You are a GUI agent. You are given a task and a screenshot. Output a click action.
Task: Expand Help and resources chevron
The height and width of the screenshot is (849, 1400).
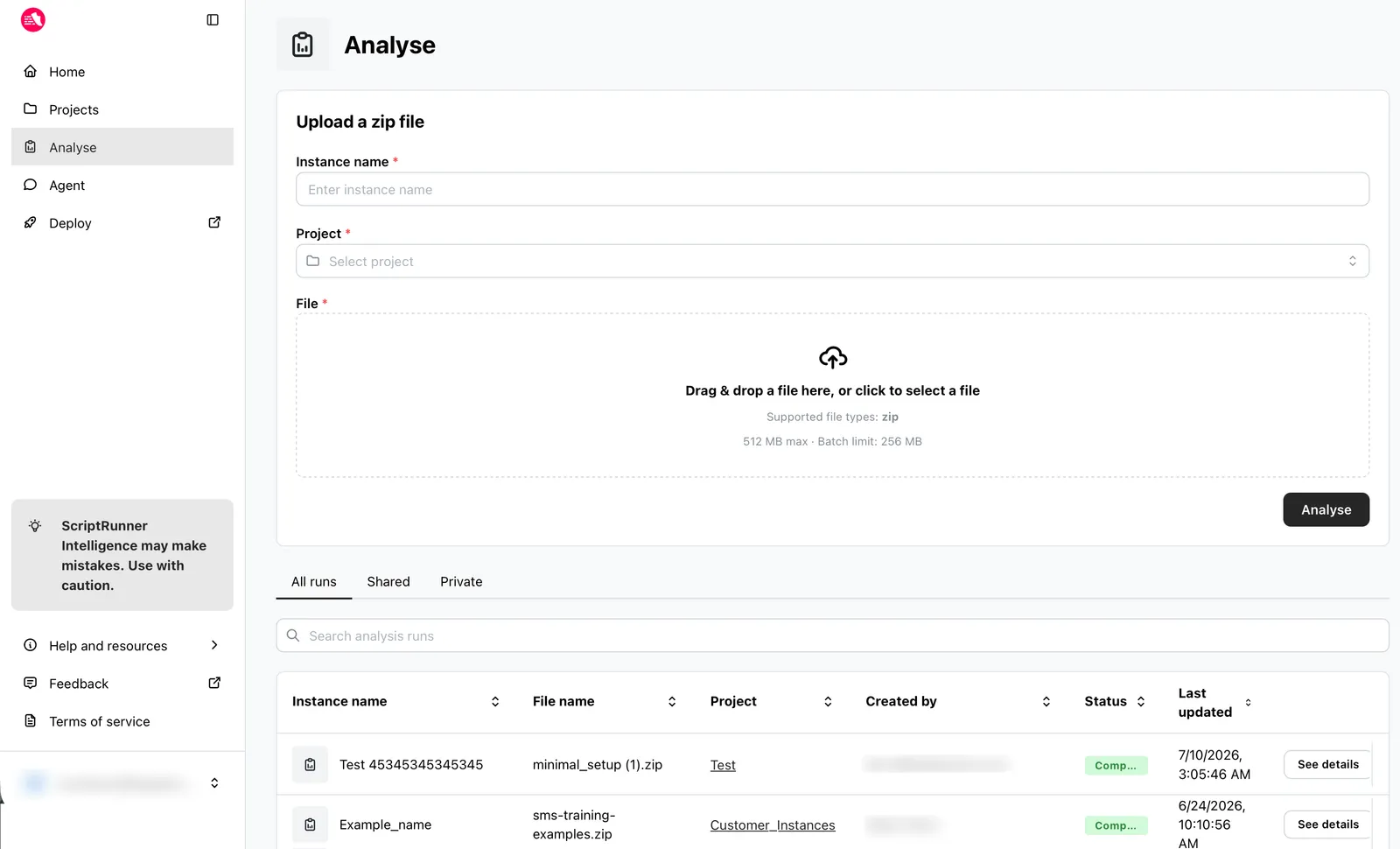point(214,645)
